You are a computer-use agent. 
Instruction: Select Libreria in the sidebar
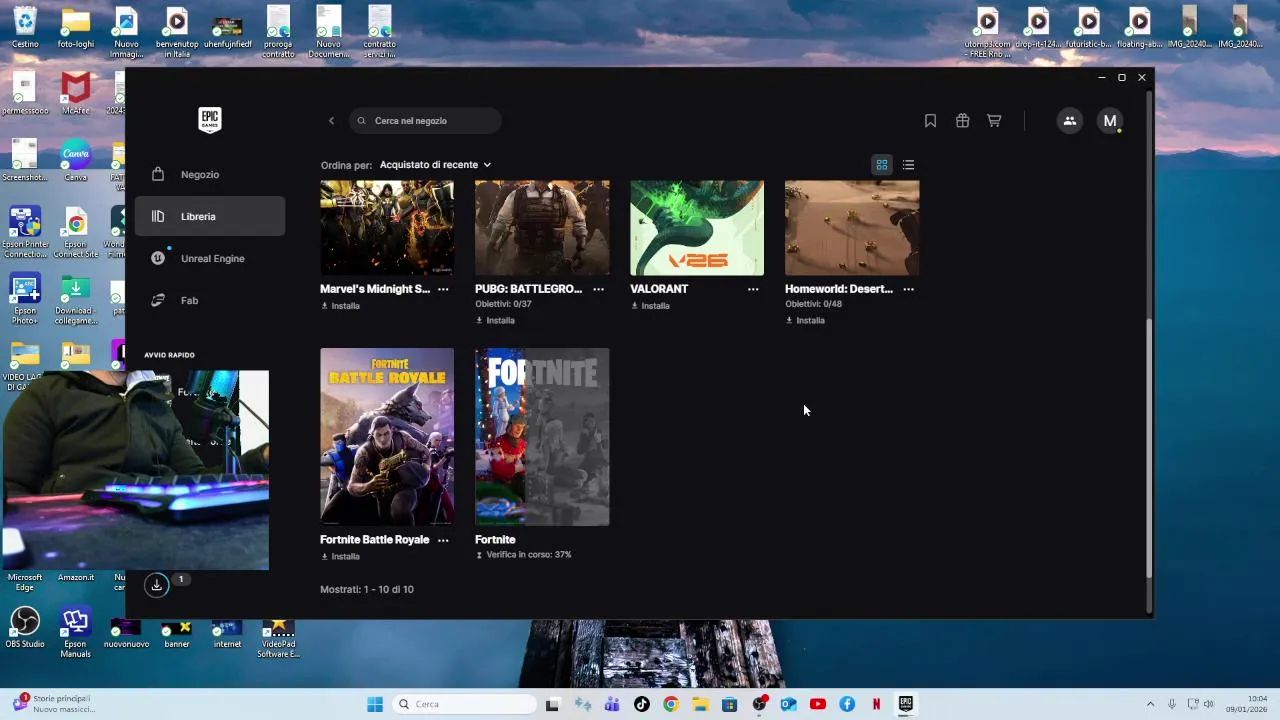point(210,216)
